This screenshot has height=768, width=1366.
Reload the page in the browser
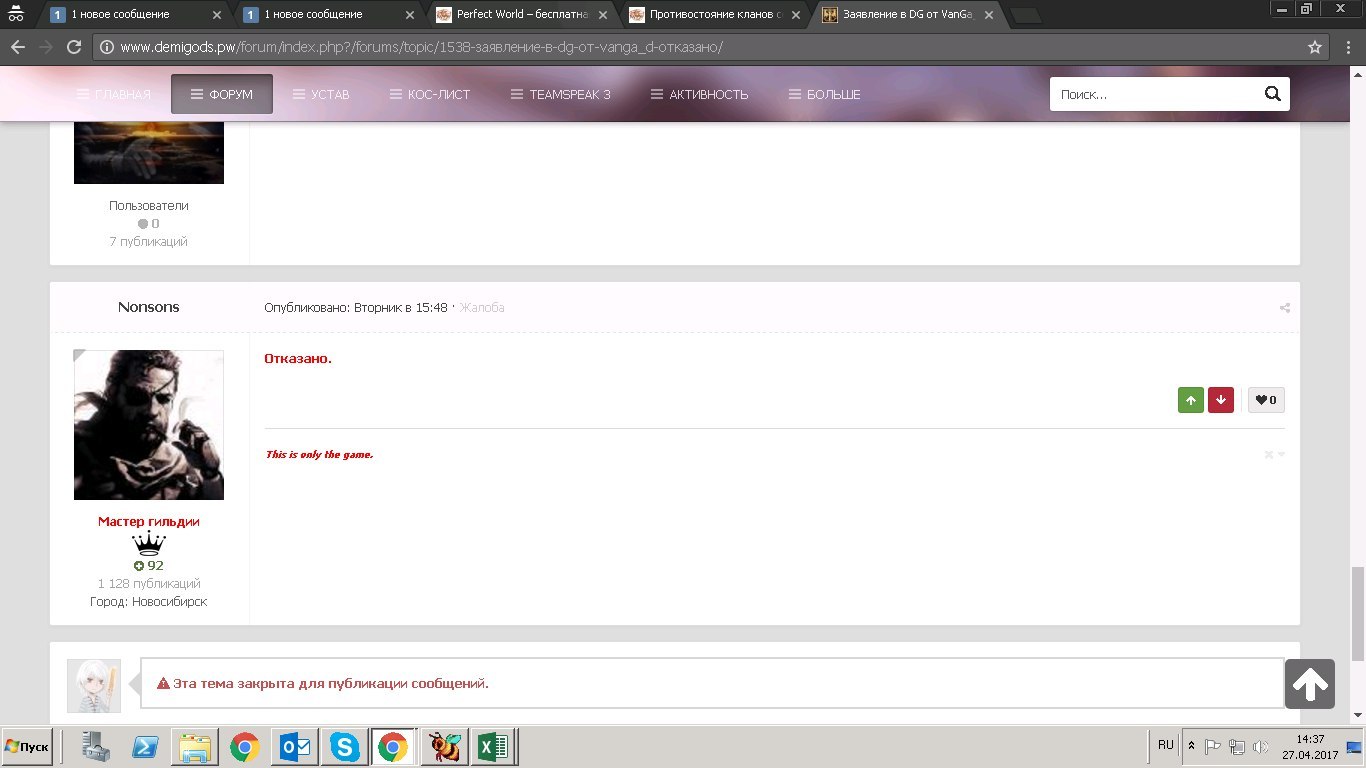tap(74, 47)
